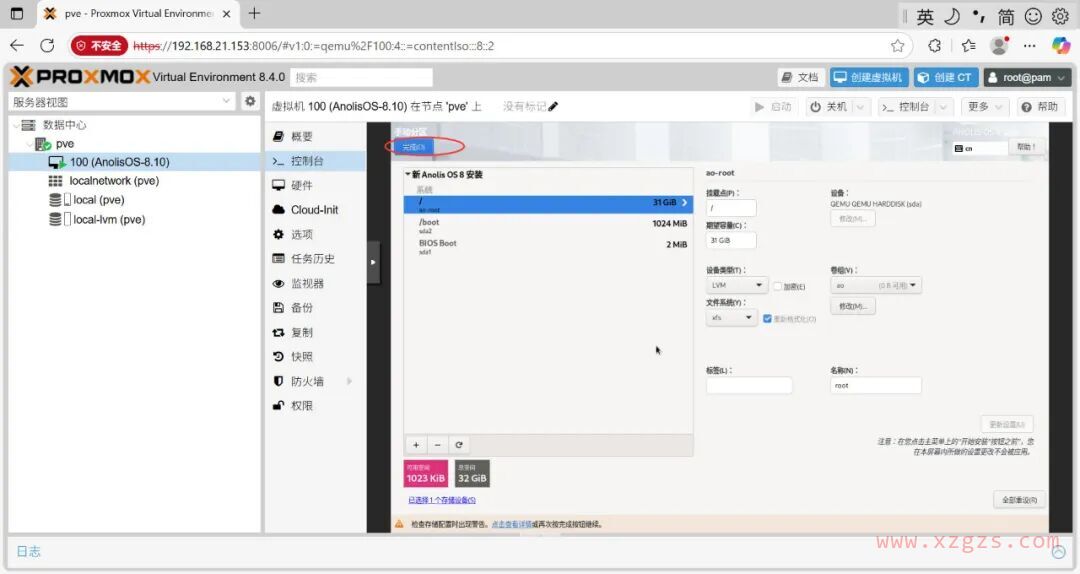Switch to the 硬件 hardware tab
Image resolution: width=1080 pixels, height=574 pixels.
(x=301, y=185)
